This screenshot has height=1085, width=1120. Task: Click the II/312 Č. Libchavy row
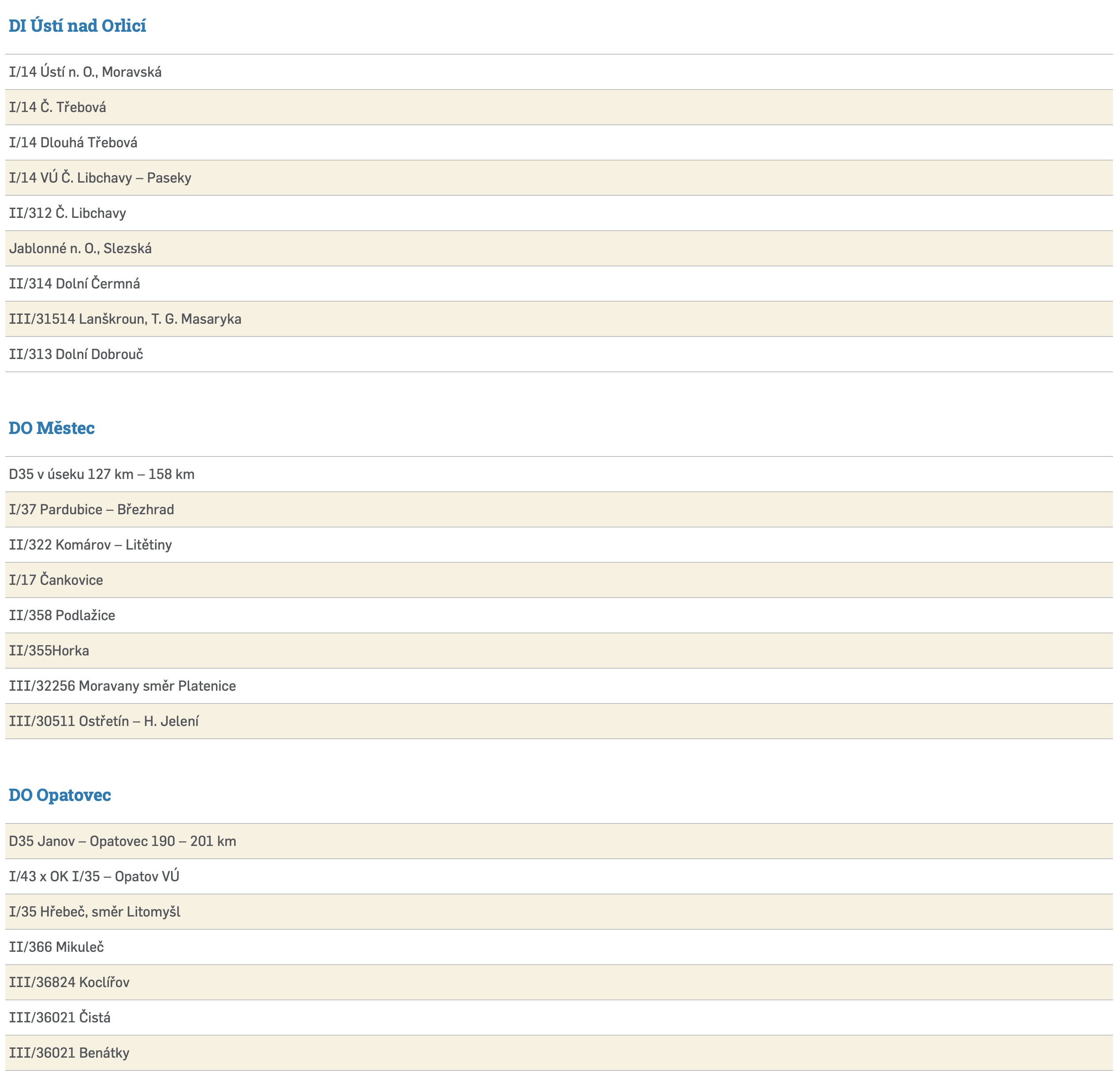(x=67, y=213)
